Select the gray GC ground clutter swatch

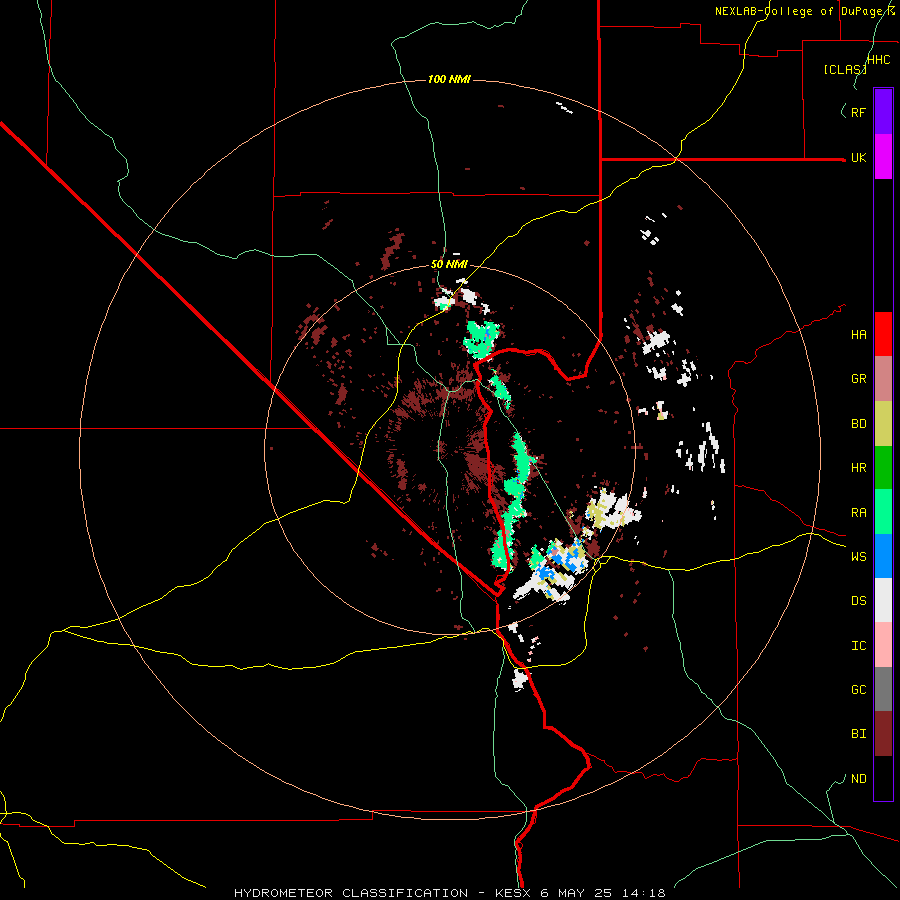[x=883, y=689]
